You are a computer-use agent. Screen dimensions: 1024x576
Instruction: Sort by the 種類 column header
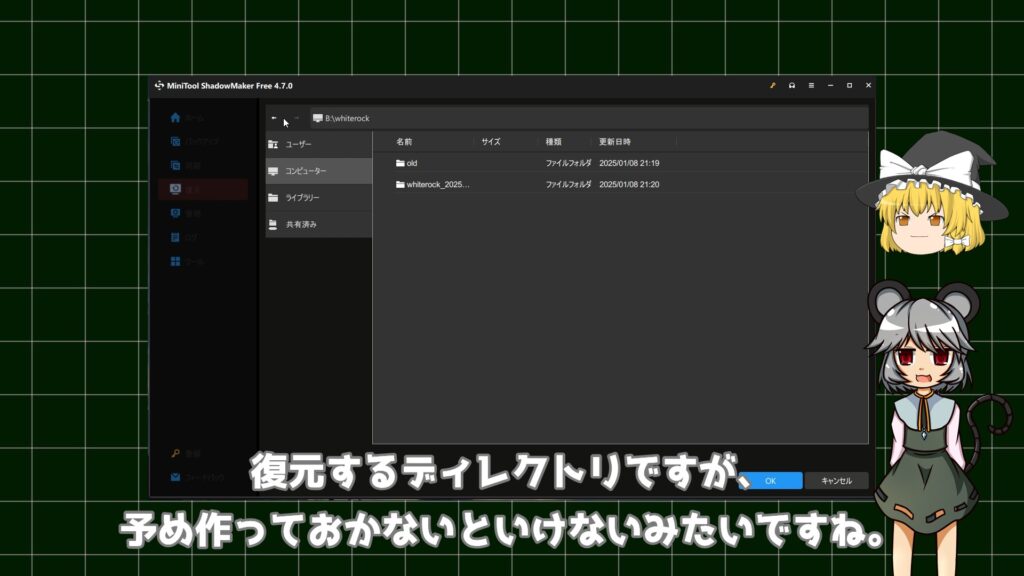554,142
